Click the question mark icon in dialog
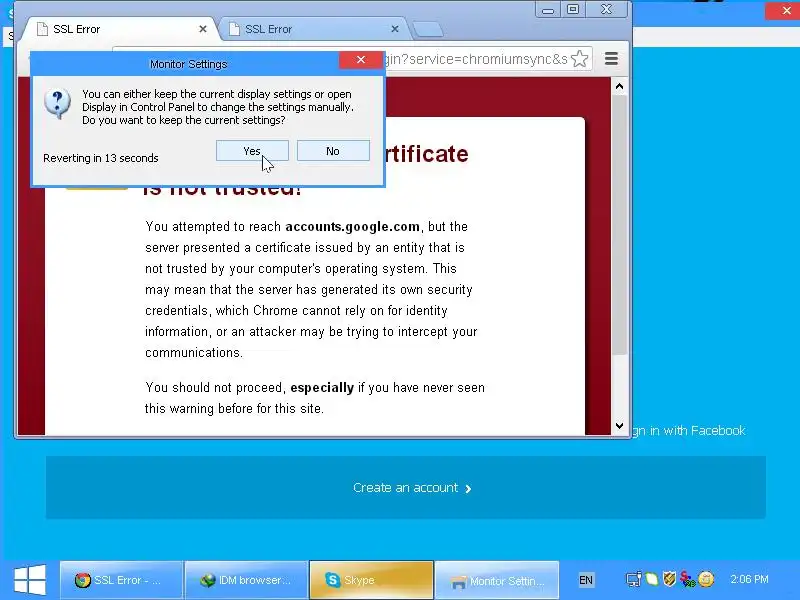This screenshot has width=800, height=600. click(x=57, y=104)
